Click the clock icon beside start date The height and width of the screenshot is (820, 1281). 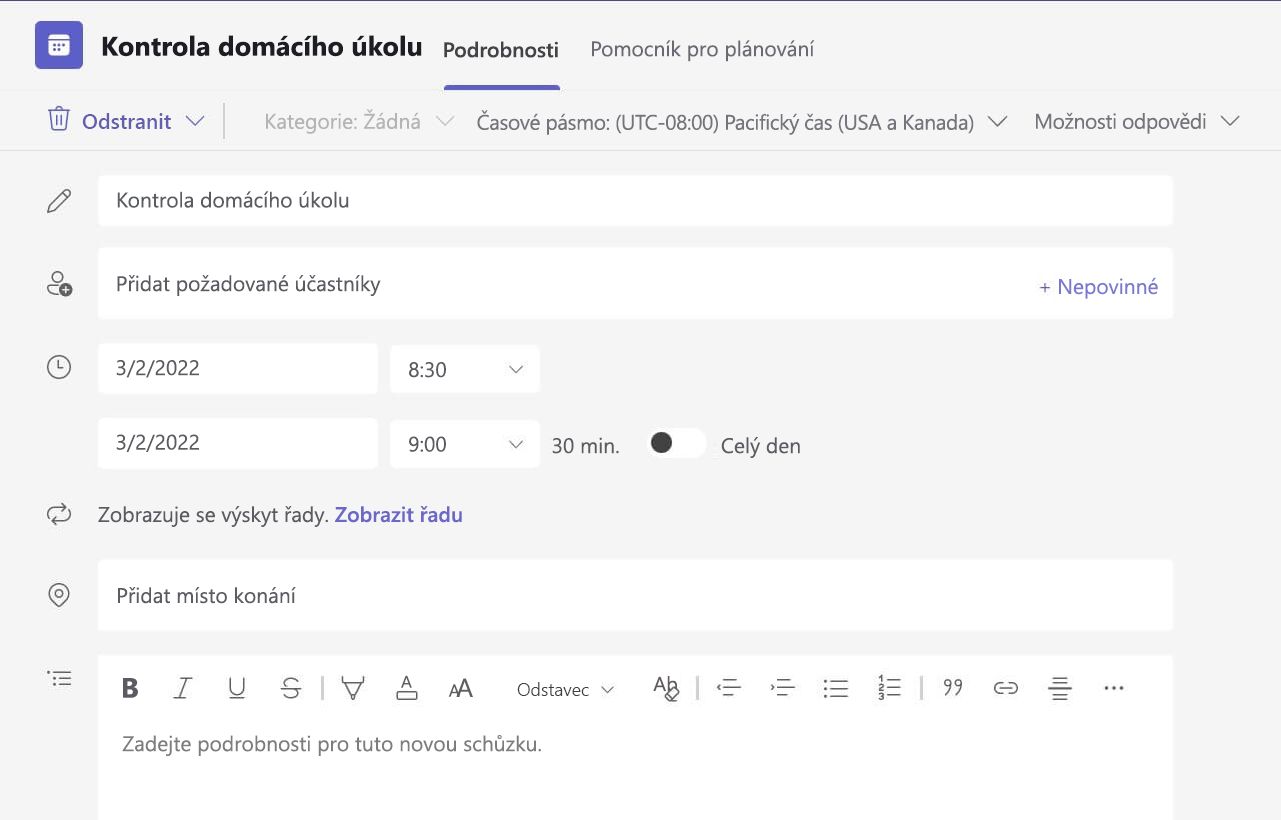[59, 367]
